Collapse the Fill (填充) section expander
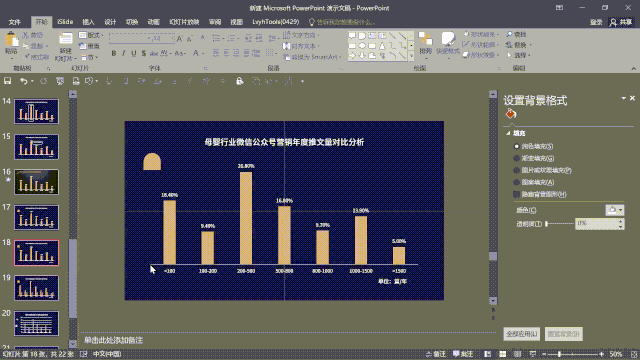640x360 pixels. [x=508, y=133]
